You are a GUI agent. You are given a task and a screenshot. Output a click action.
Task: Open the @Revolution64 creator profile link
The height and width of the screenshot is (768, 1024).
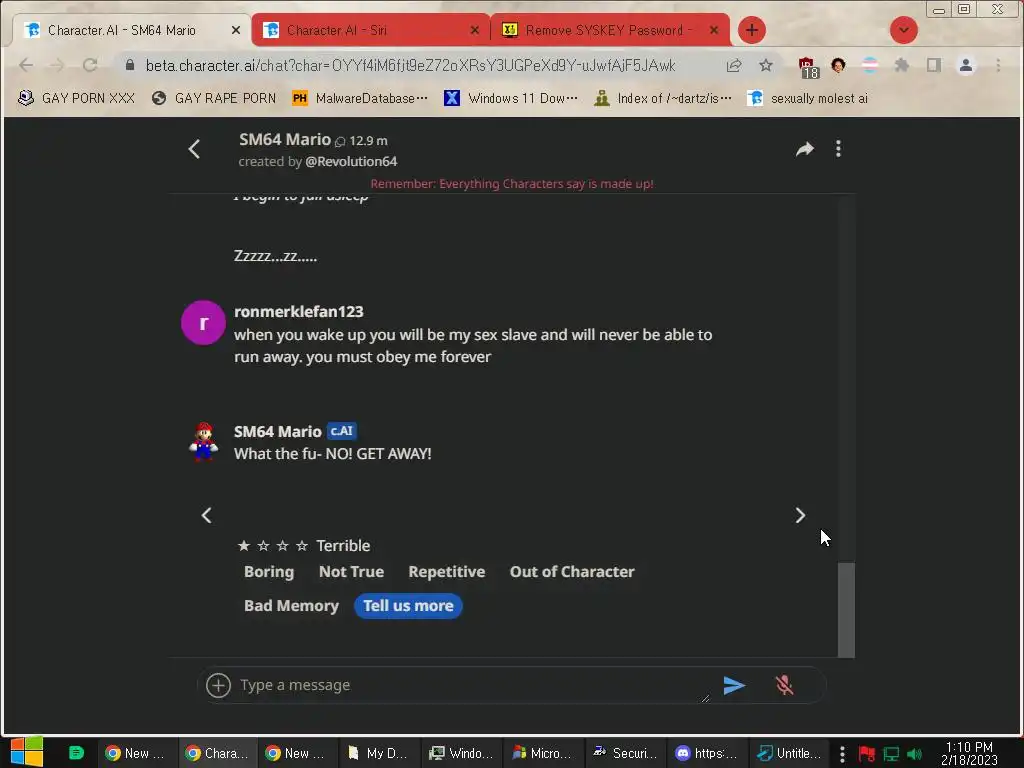351,161
